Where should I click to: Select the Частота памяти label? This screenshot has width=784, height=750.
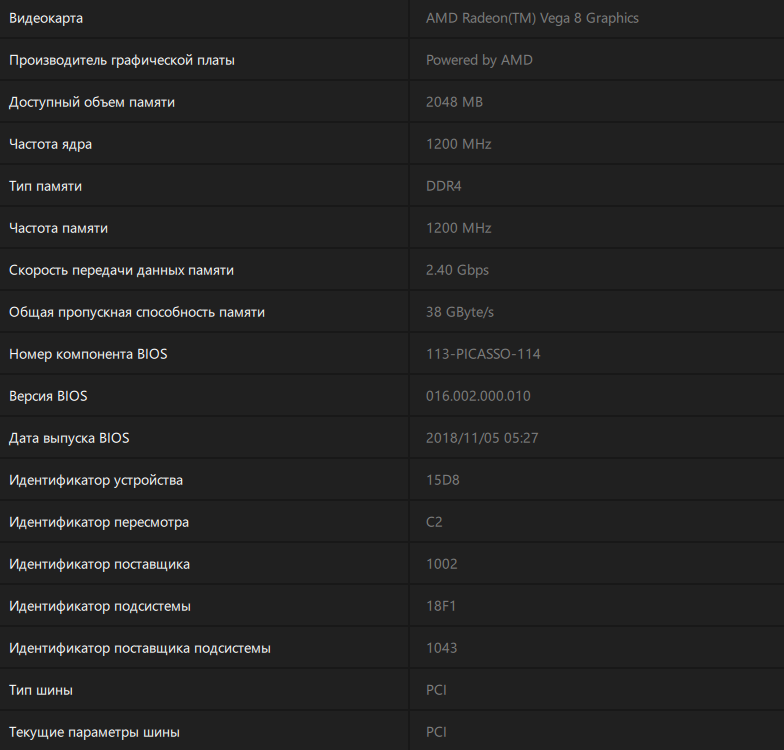(58, 228)
